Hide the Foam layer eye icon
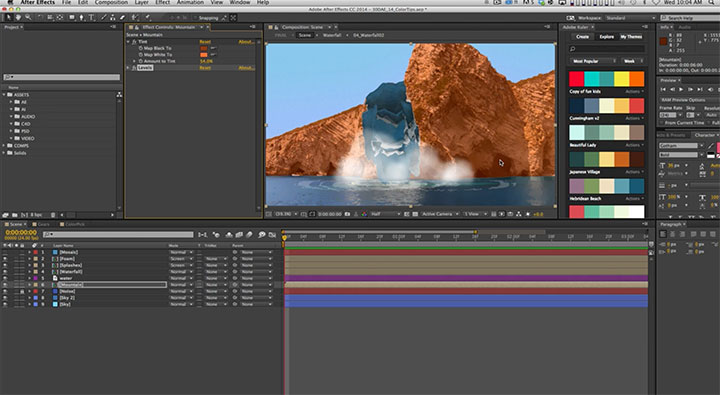The image size is (720, 395). 5,259
